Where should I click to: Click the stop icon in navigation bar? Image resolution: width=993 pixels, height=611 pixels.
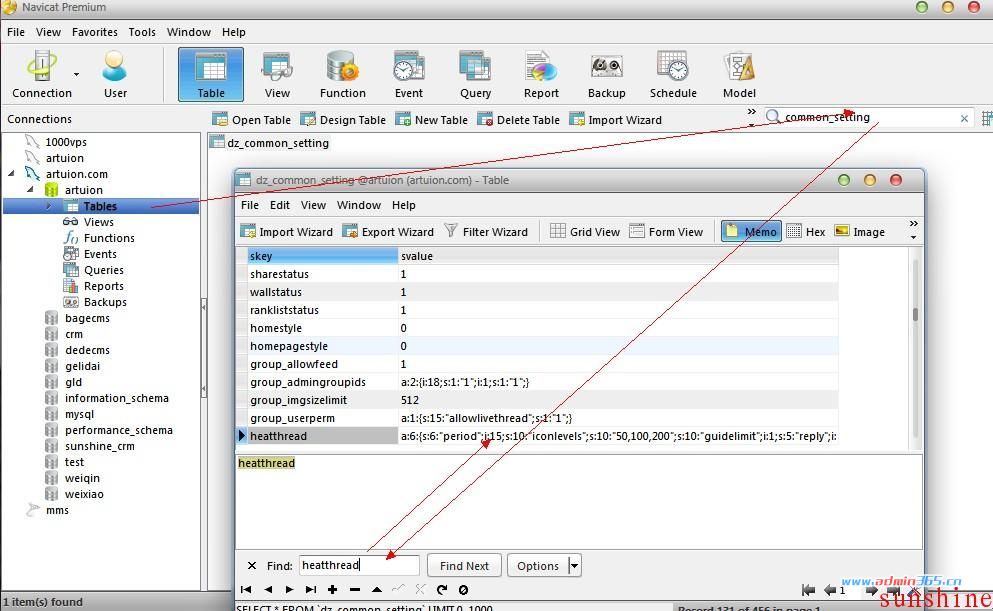point(464,589)
